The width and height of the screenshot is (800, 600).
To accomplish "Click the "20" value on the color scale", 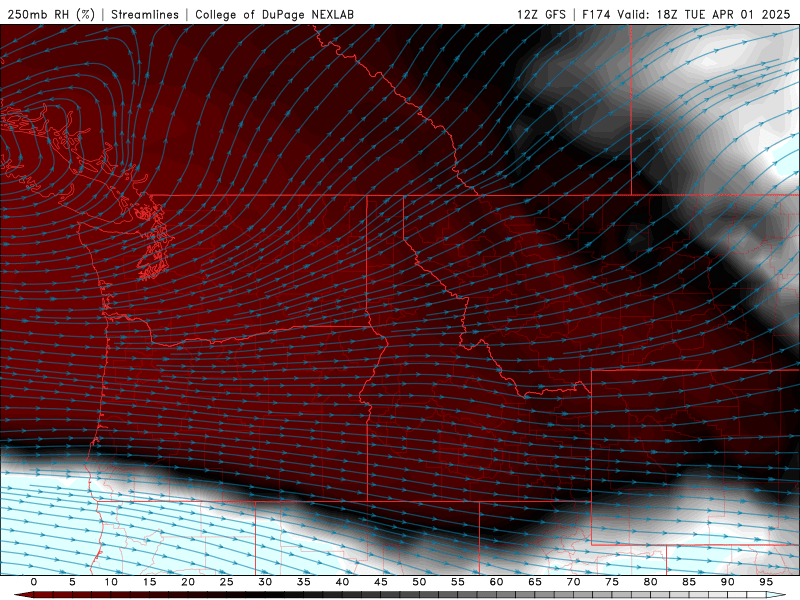I will (188, 582).
